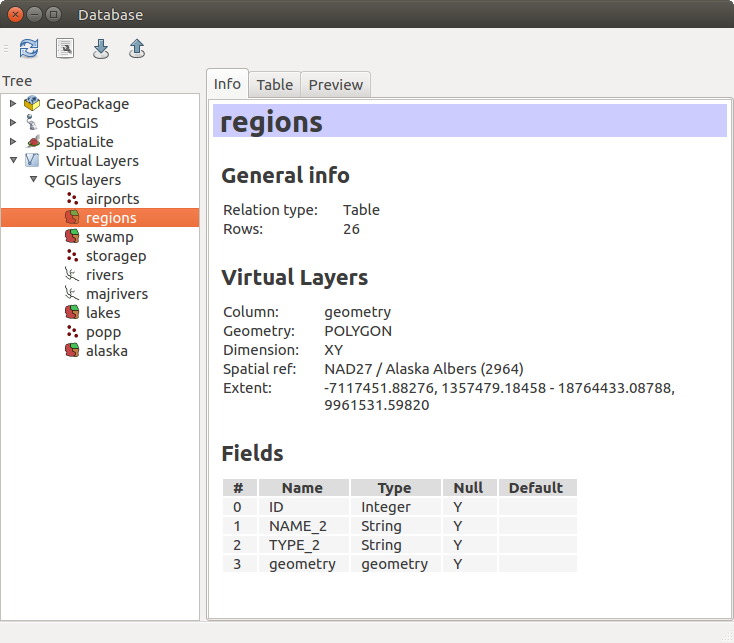Click the GeoPackage provider icon
Viewport: 734px width, 643px height.
tap(33, 104)
